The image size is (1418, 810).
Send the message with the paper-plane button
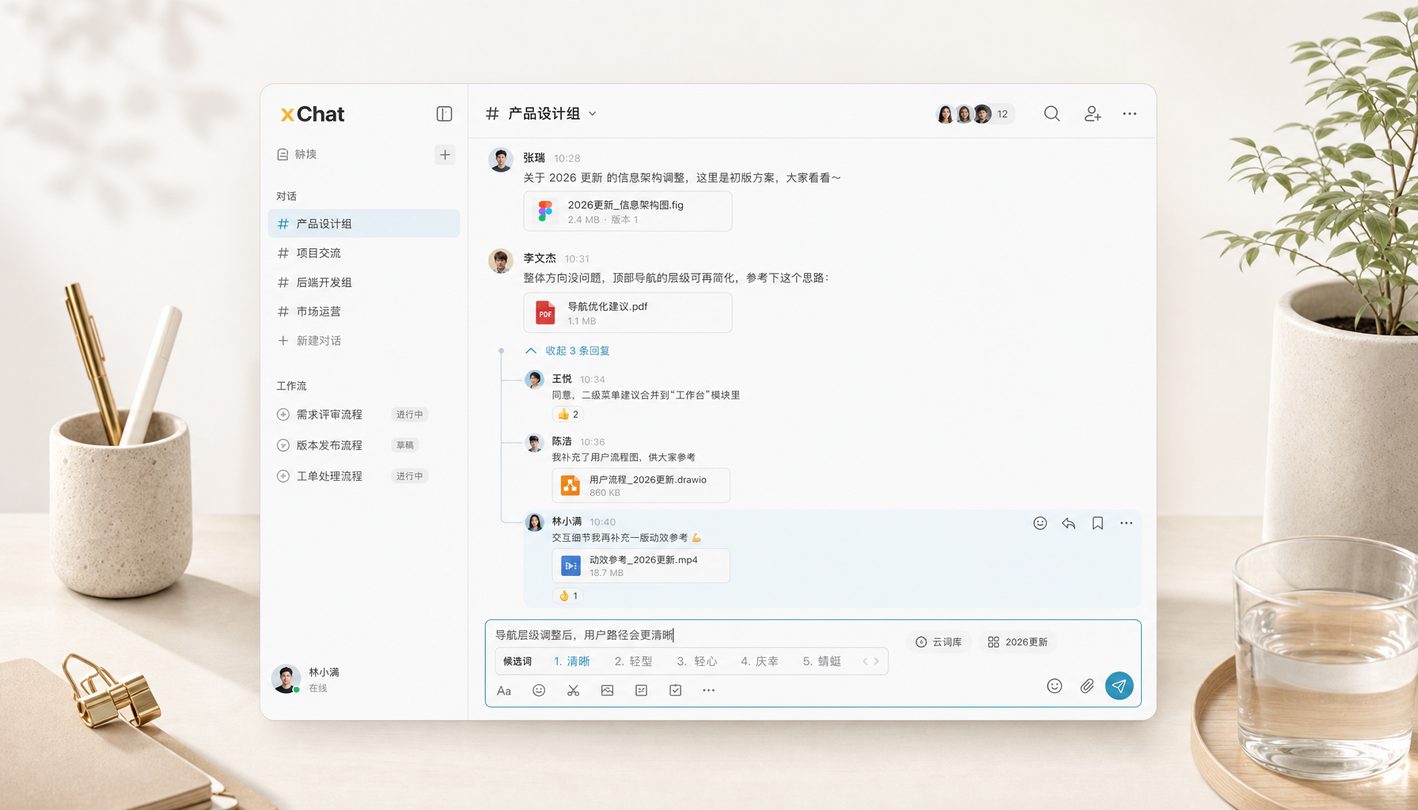[x=1119, y=686]
